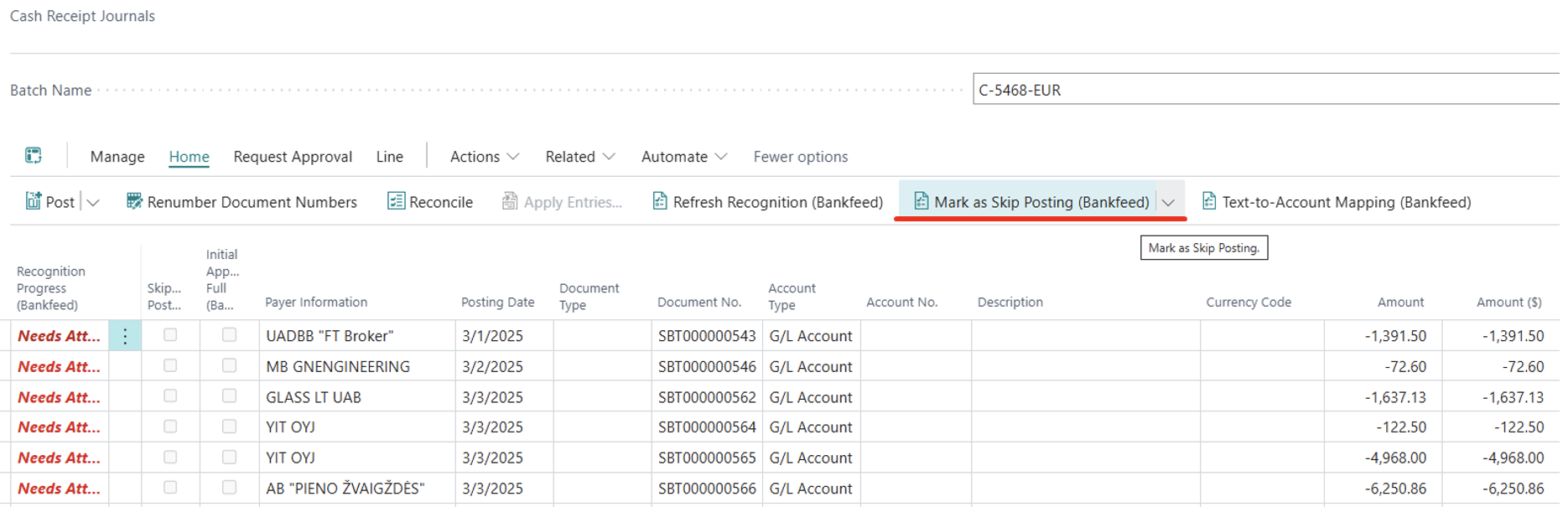Image resolution: width=1568 pixels, height=507 pixels.
Task: Click the page layout icon left of Manage
Action: point(34,156)
